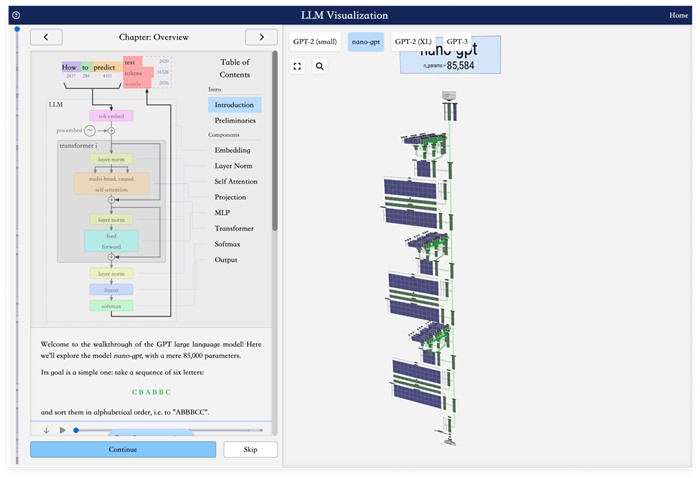The width and height of the screenshot is (700, 478).
Task: Open Preliminaries in table of contents
Action: (x=235, y=121)
